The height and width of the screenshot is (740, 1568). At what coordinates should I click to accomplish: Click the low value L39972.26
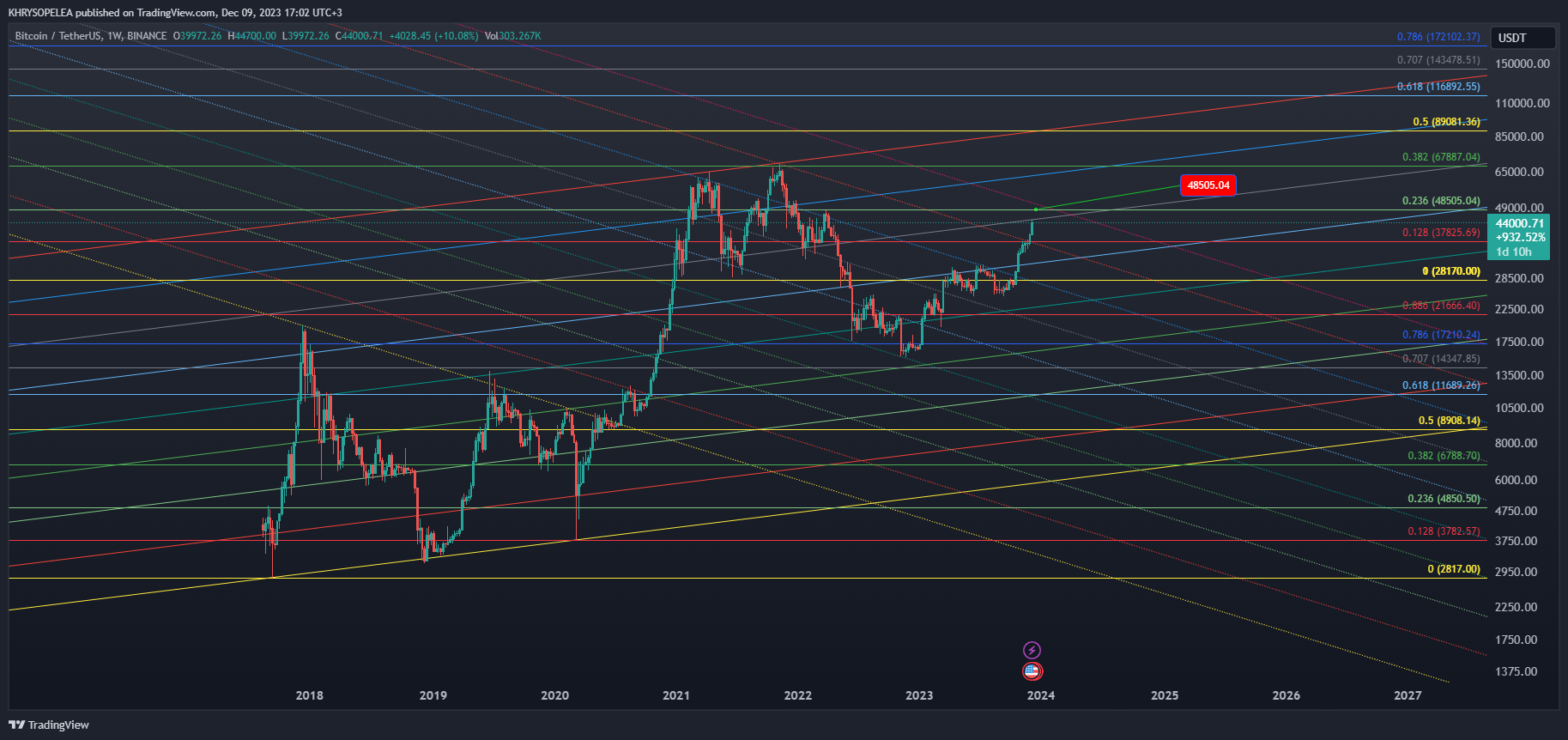pos(306,36)
